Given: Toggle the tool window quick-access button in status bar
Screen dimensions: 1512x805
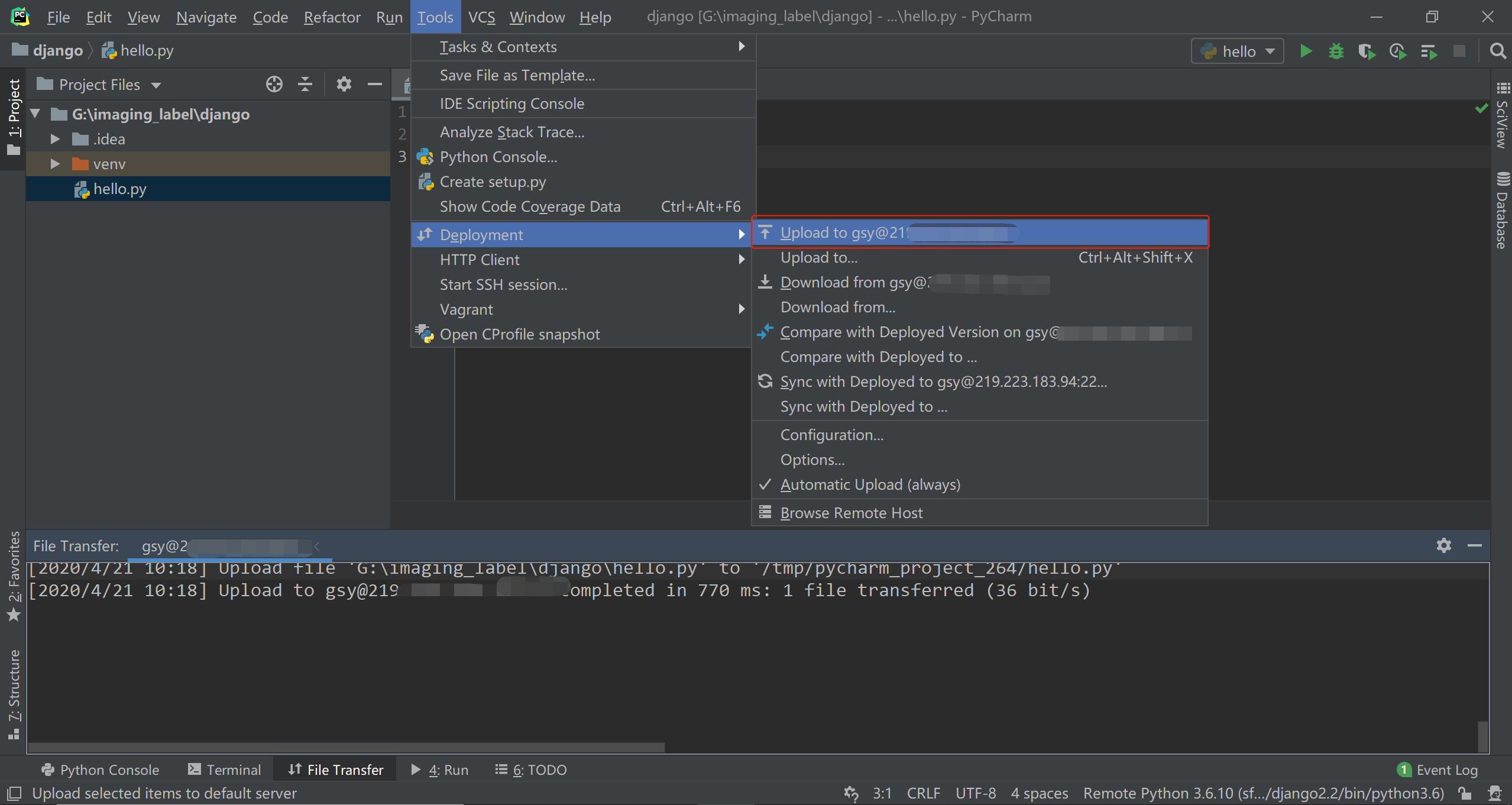Looking at the screenshot, I should (x=14, y=793).
